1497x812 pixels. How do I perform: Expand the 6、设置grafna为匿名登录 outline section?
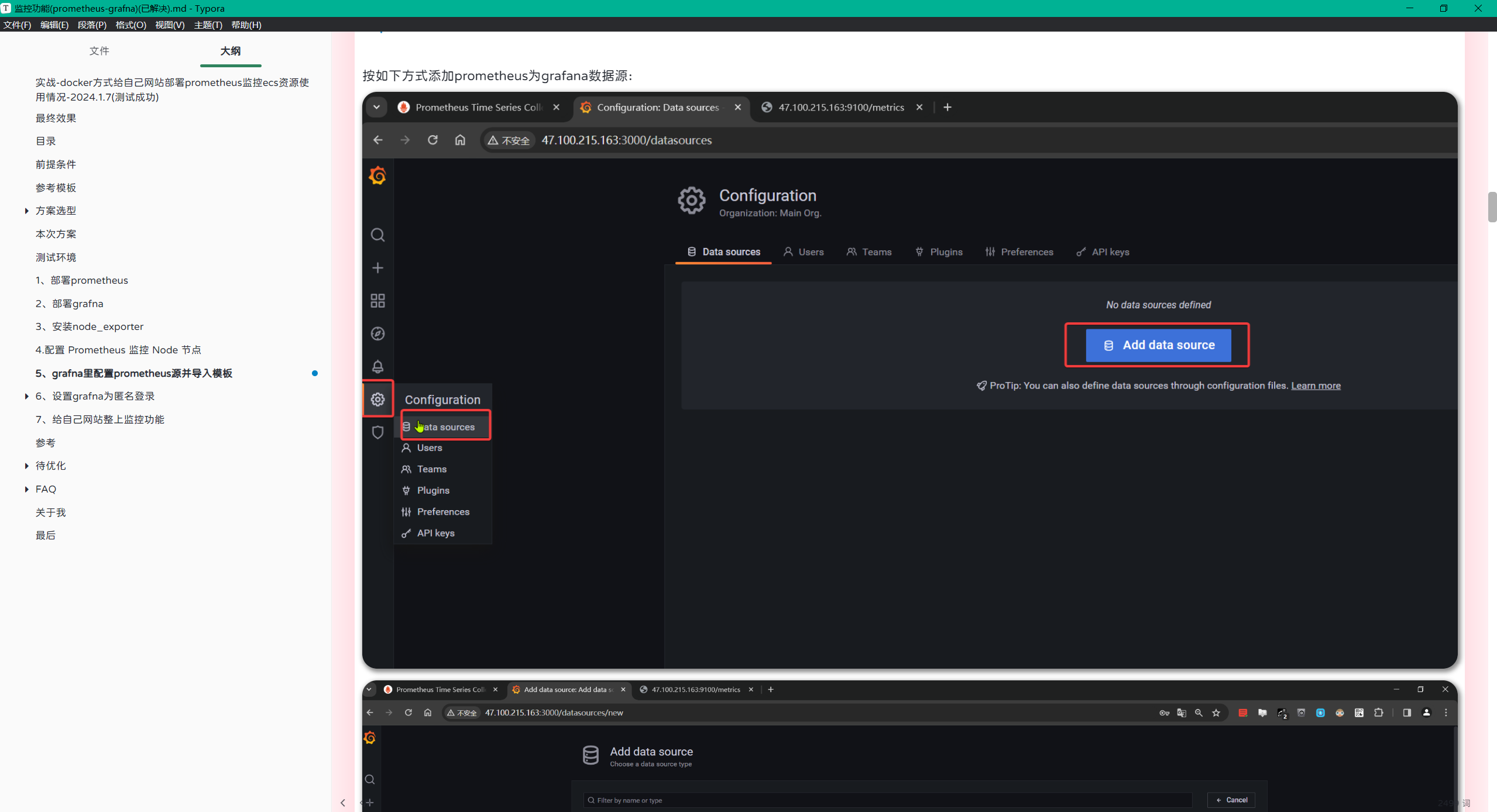tap(26, 396)
